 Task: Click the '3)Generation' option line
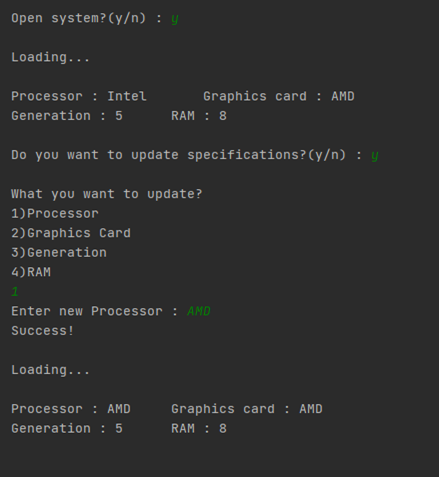point(59,253)
